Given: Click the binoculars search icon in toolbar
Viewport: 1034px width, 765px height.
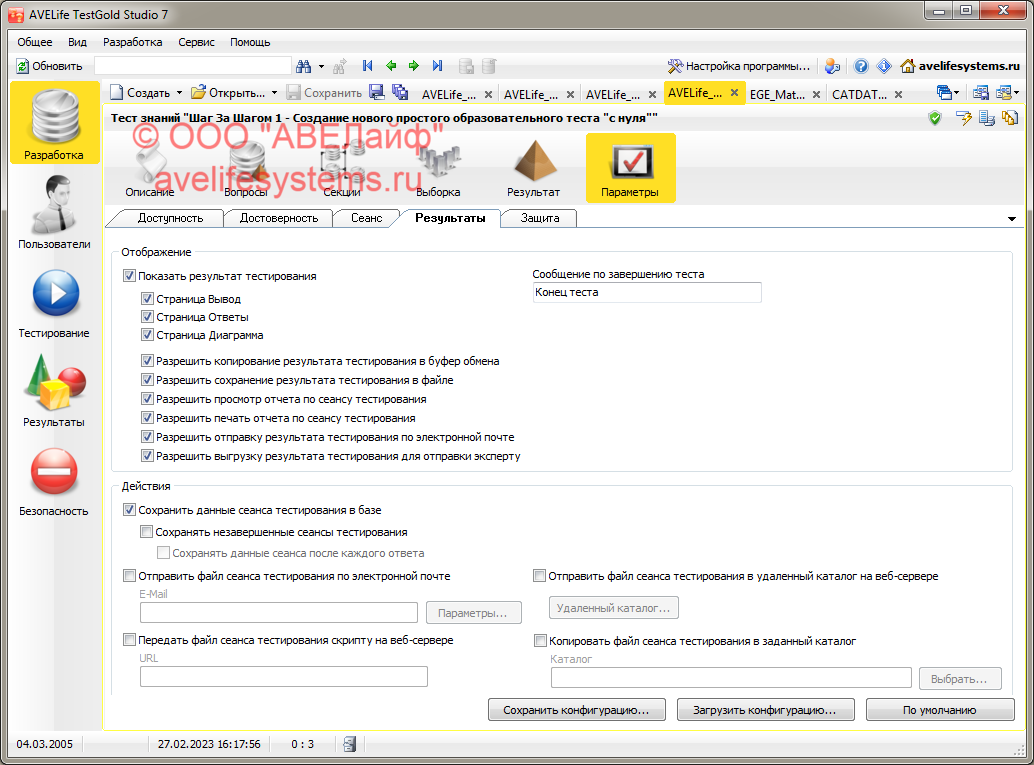Looking at the screenshot, I should (x=304, y=66).
